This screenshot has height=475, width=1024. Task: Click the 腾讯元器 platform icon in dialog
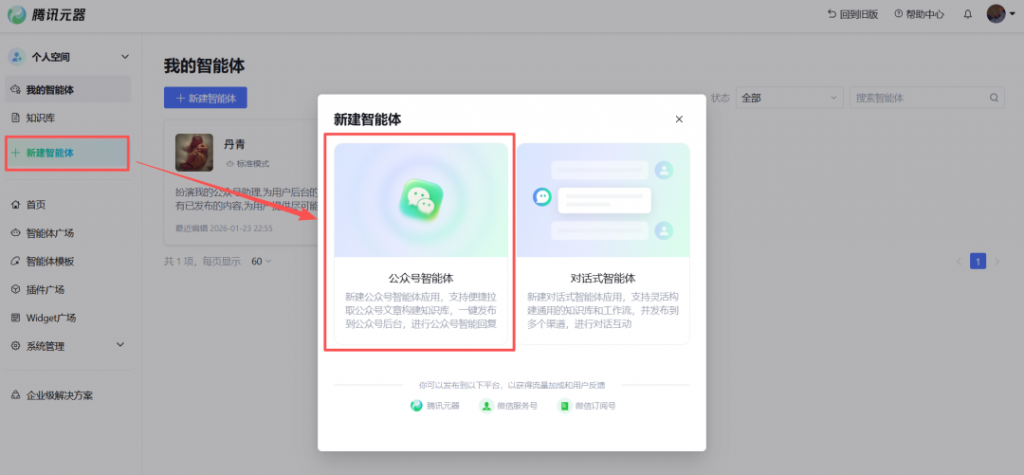coord(417,406)
